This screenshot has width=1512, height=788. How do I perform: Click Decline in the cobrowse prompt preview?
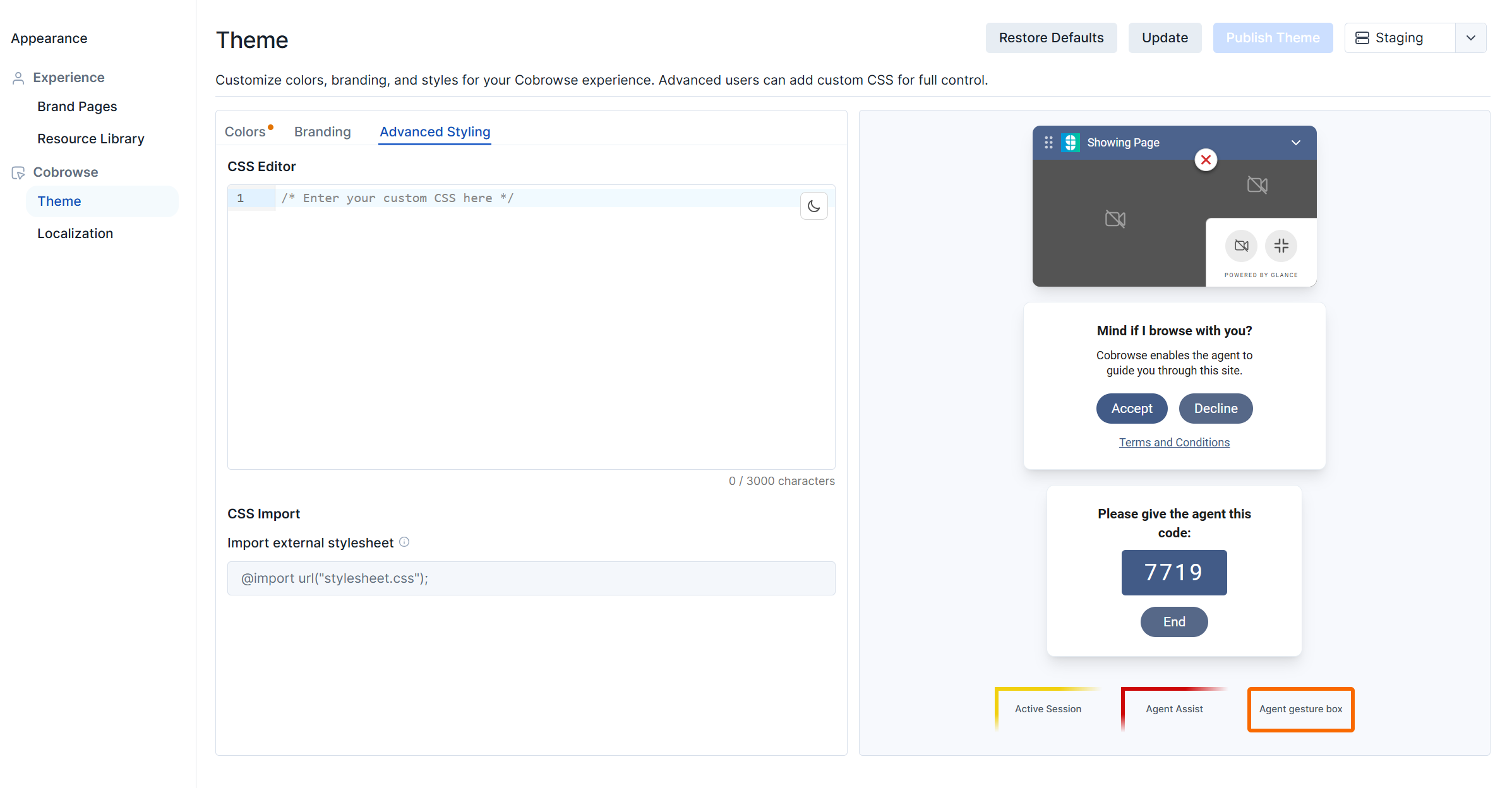pos(1216,409)
